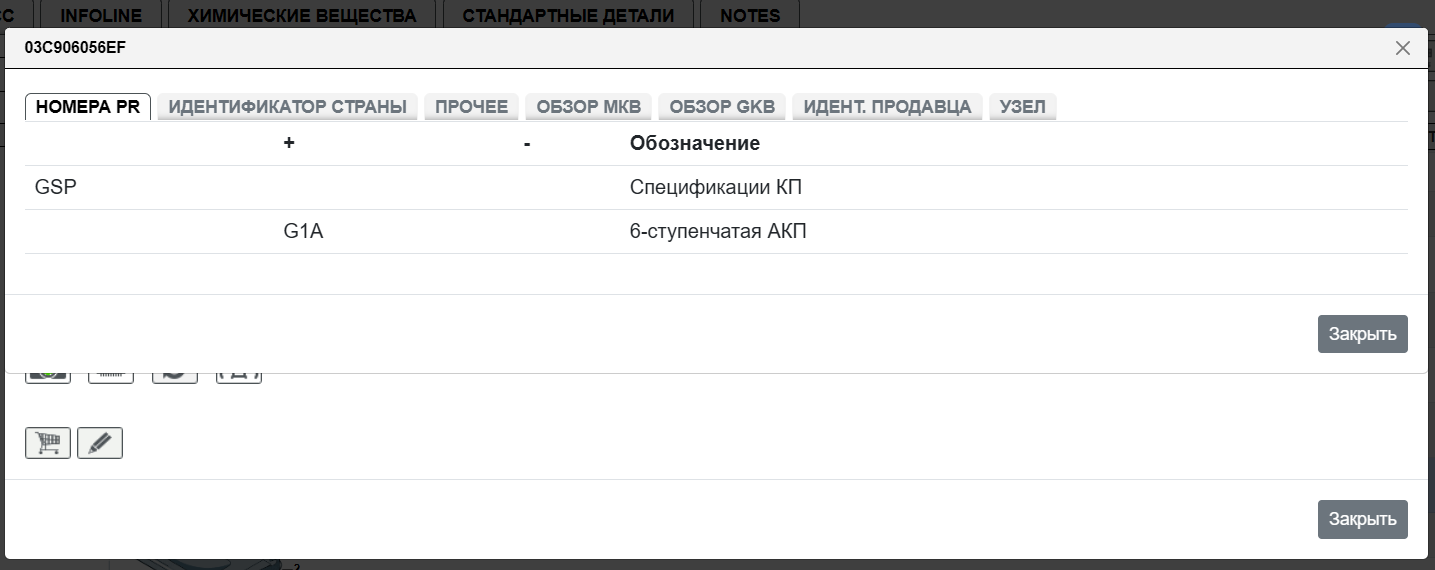Click the lower Закрыть button

(x=1362, y=519)
